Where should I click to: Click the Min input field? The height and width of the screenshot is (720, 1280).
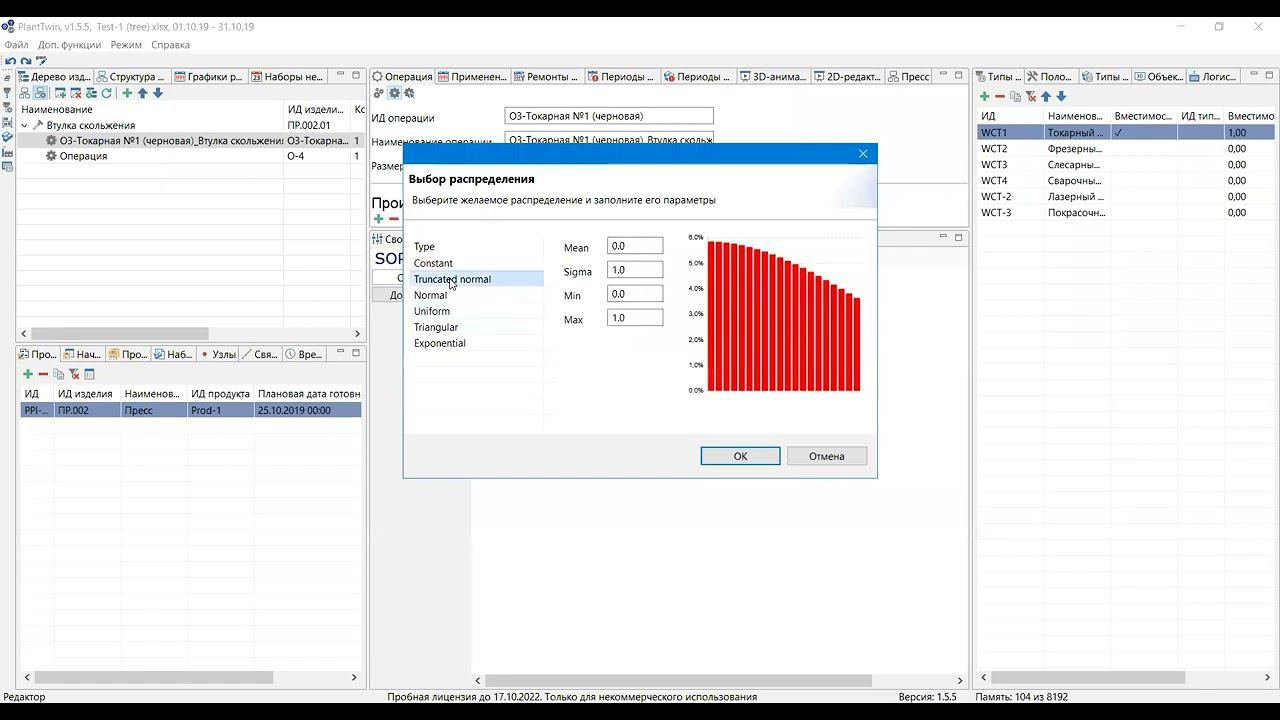635,294
